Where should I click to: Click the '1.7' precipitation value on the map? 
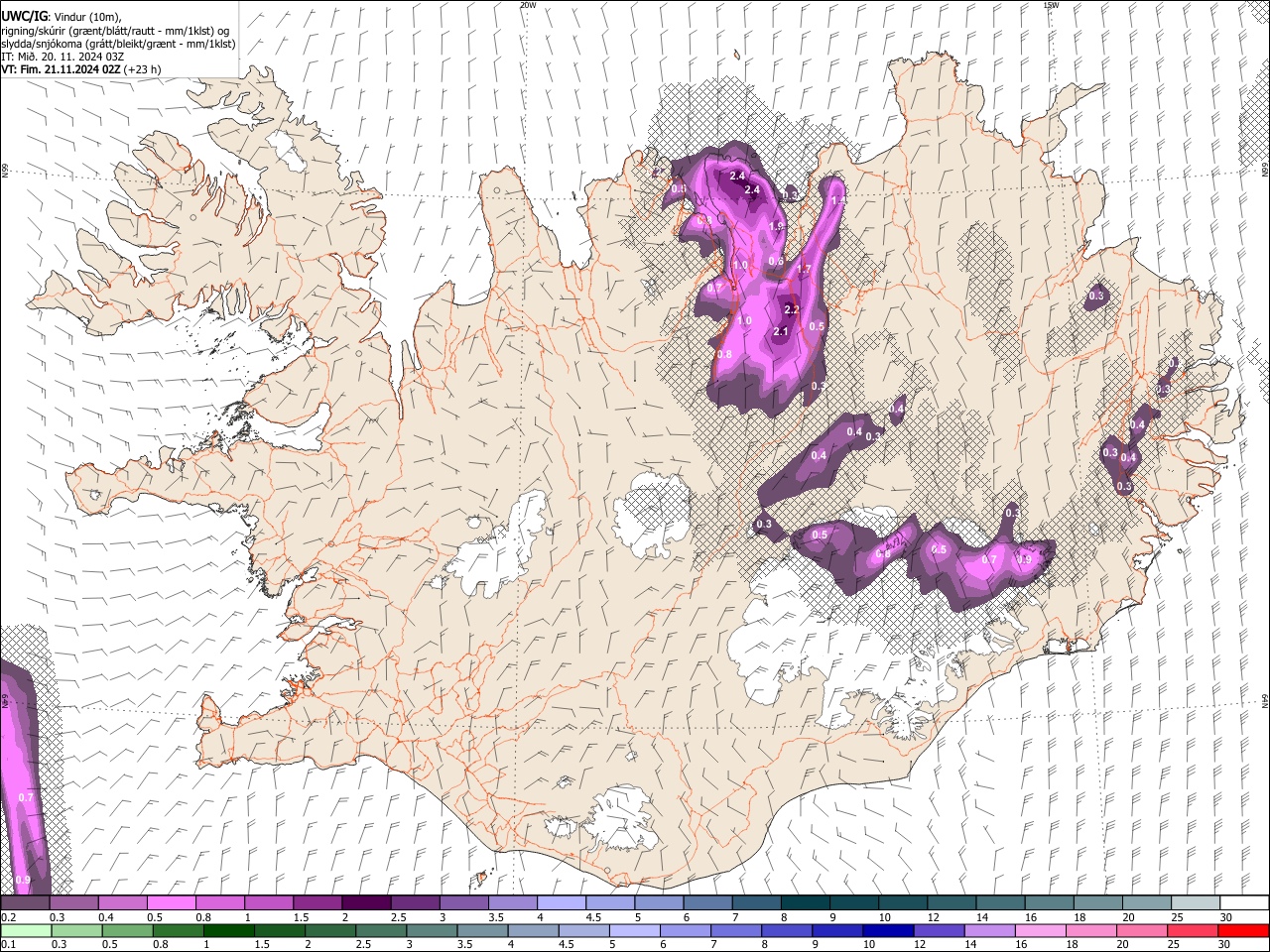804,270
